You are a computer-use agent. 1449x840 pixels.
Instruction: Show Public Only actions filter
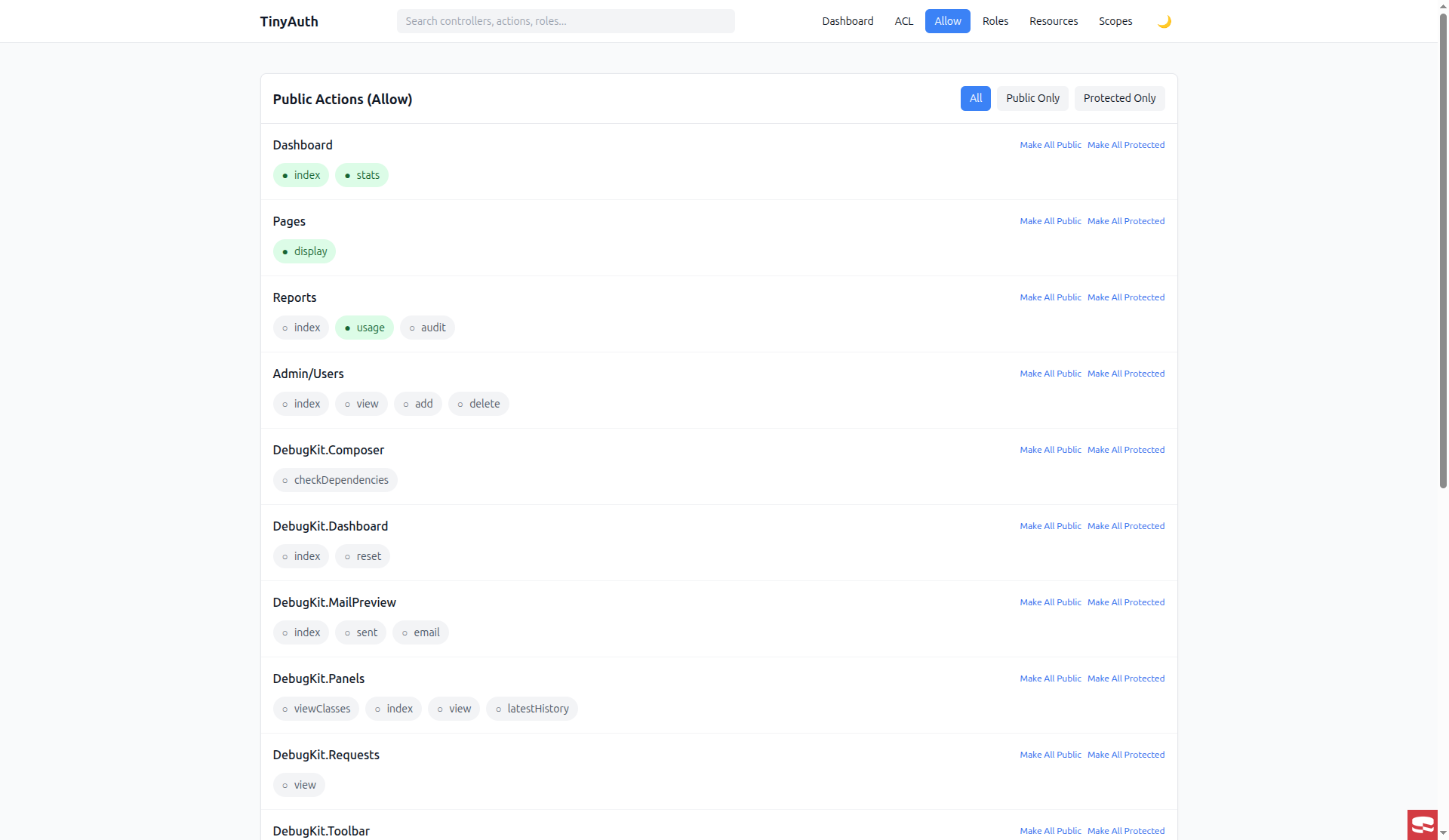(x=1032, y=98)
